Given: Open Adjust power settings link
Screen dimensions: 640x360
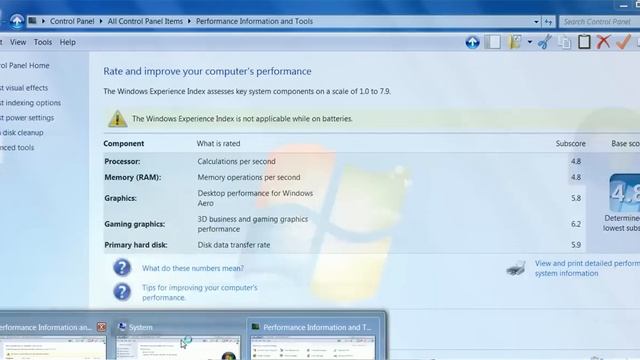Looking at the screenshot, I should click(27, 118).
